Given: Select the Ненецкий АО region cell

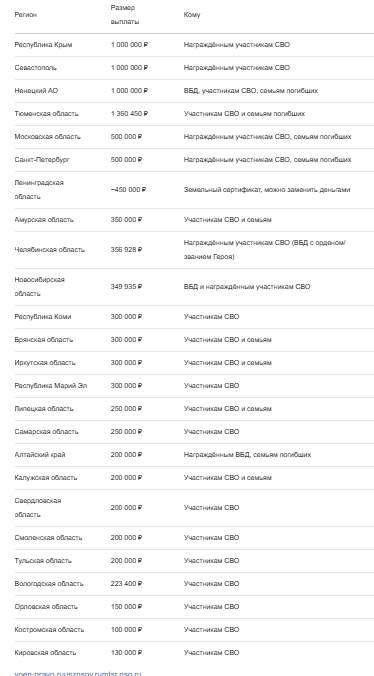Looking at the screenshot, I should (x=36, y=91).
